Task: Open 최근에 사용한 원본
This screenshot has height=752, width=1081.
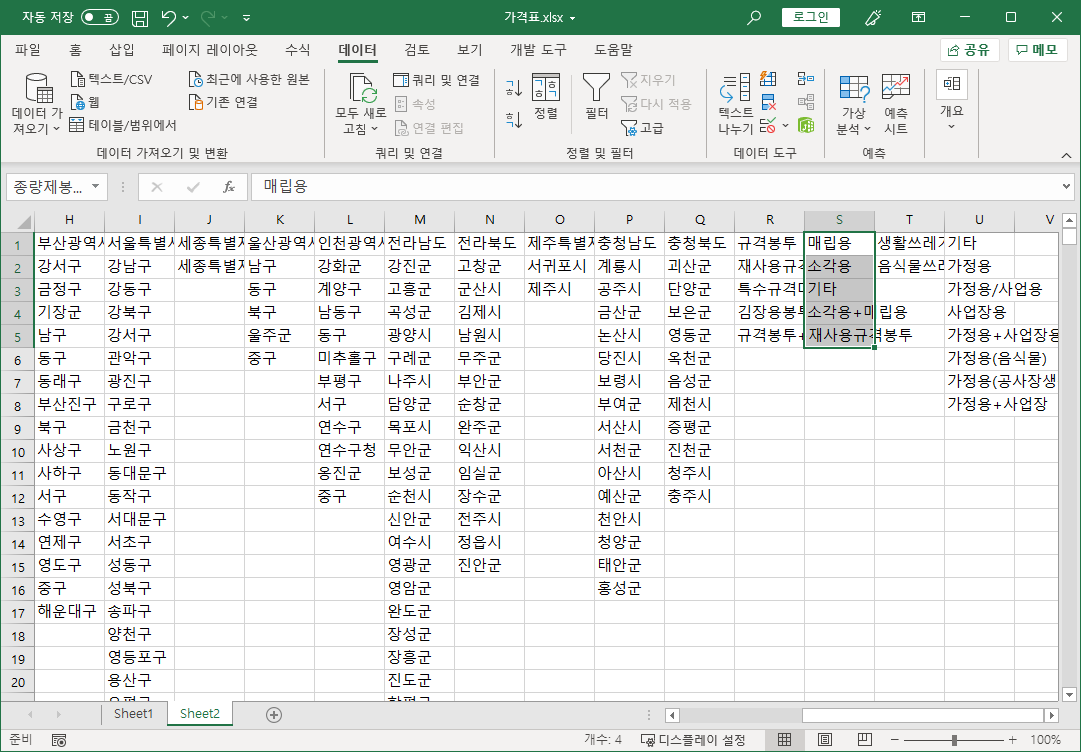Action: click(249, 79)
